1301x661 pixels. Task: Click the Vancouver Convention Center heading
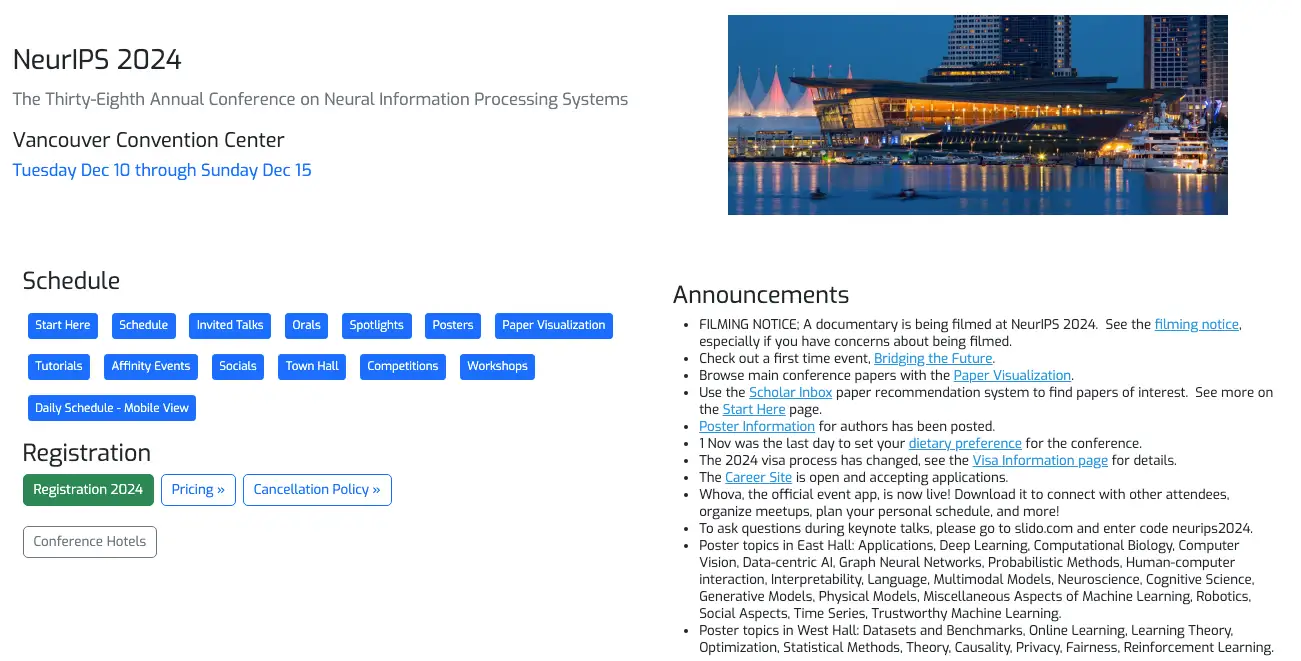[149, 140]
